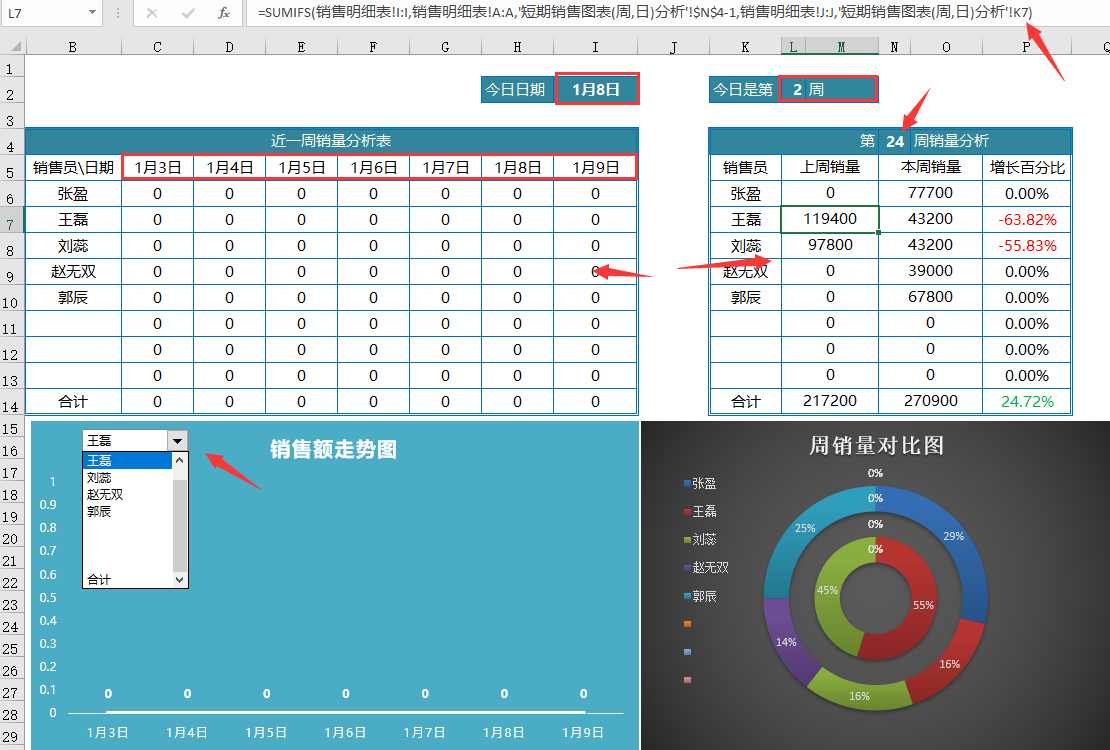This screenshot has width=1110, height=750.
Task: Click the 张盈 blue legend swatch
Action: [x=687, y=484]
